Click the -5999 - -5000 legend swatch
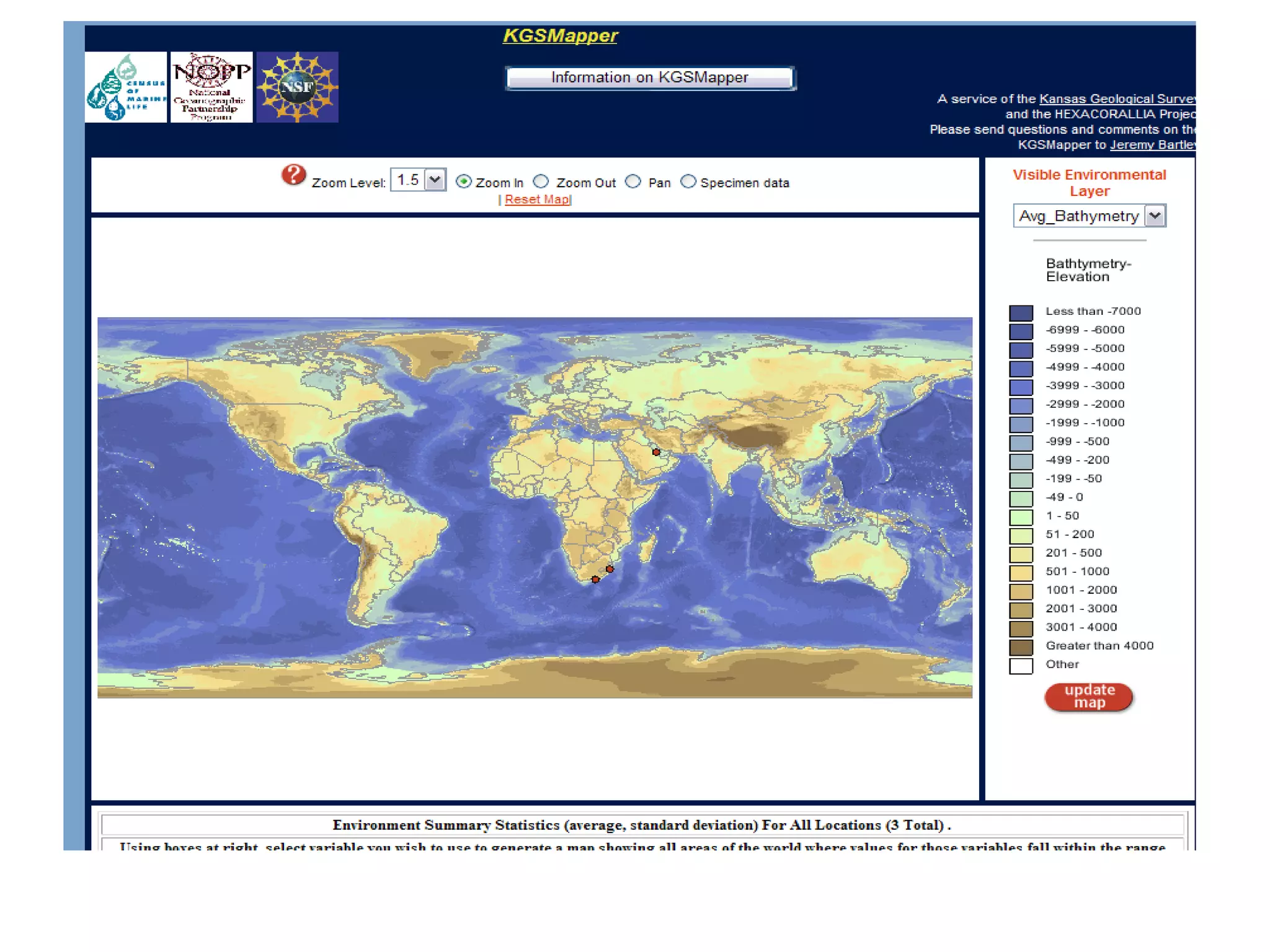This screenshot has width=1270, height=952. [1021, 350]
